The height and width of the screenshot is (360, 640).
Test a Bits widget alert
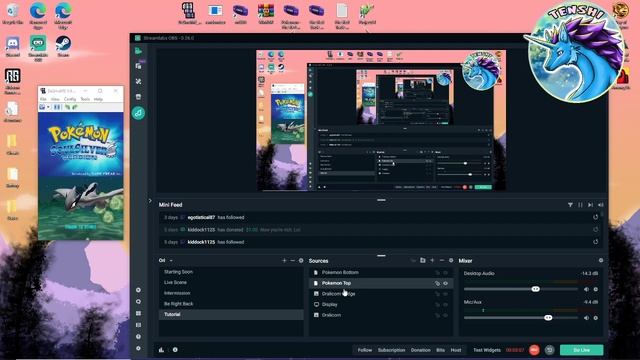coord(440,350)
